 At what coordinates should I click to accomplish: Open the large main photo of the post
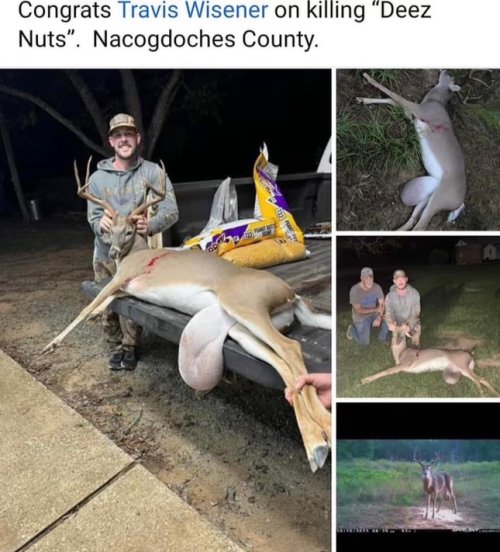coord(165,310)
